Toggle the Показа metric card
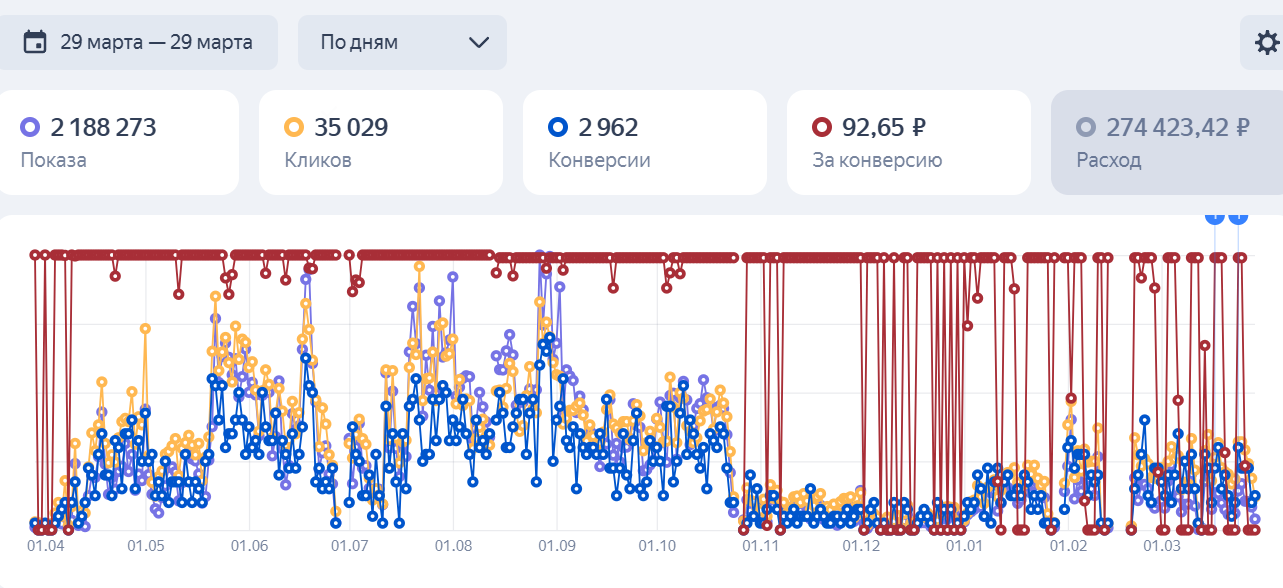 coord(119,143)
